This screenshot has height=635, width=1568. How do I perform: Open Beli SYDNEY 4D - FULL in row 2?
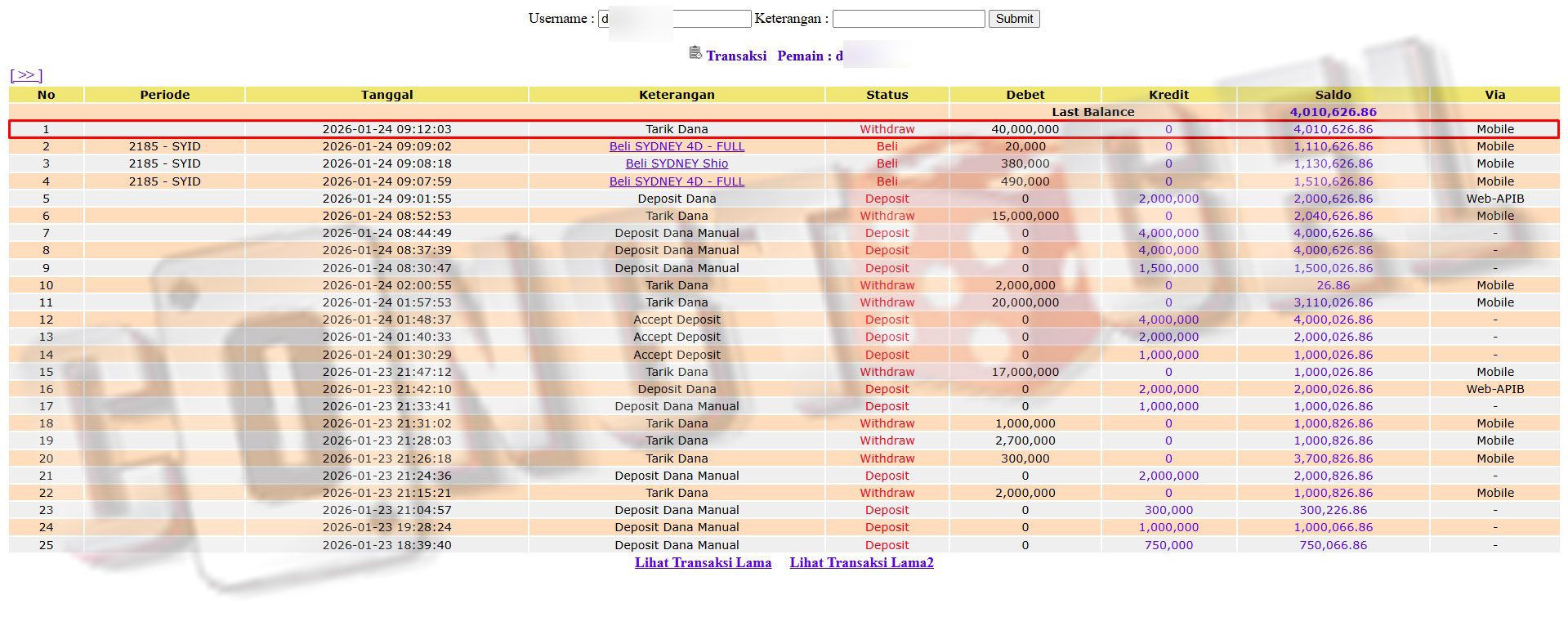pos(677,146)
